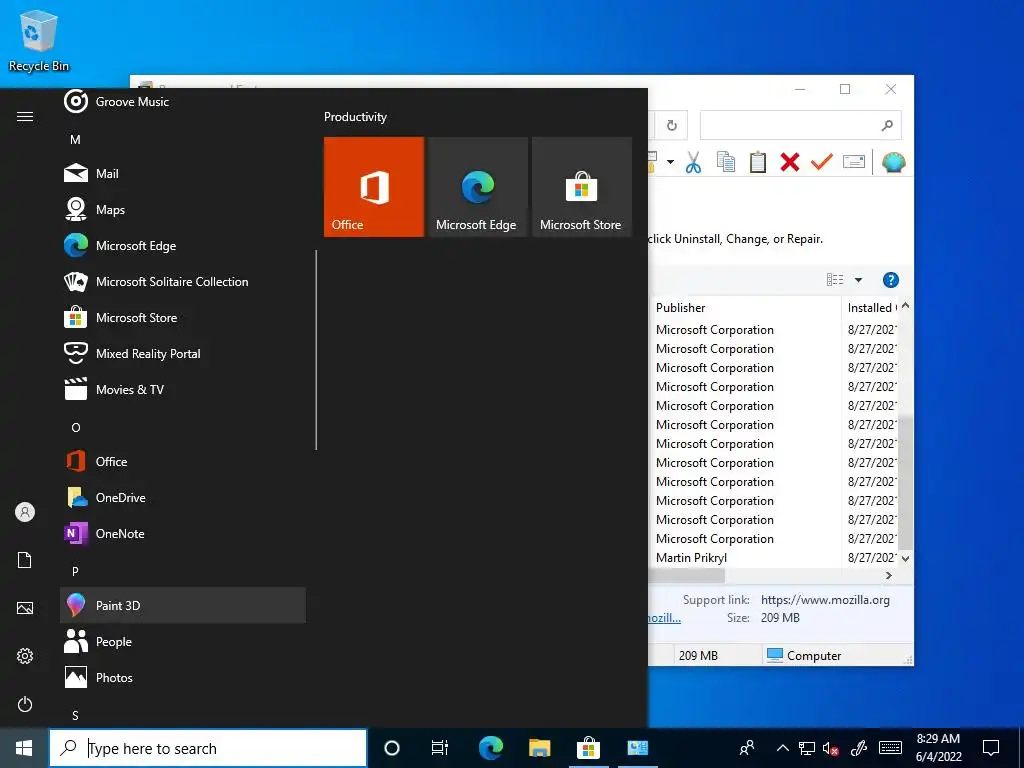Open Task View on taskbar
The width and height of the screenshot is (1024, 768).
(x=440, y=748)
